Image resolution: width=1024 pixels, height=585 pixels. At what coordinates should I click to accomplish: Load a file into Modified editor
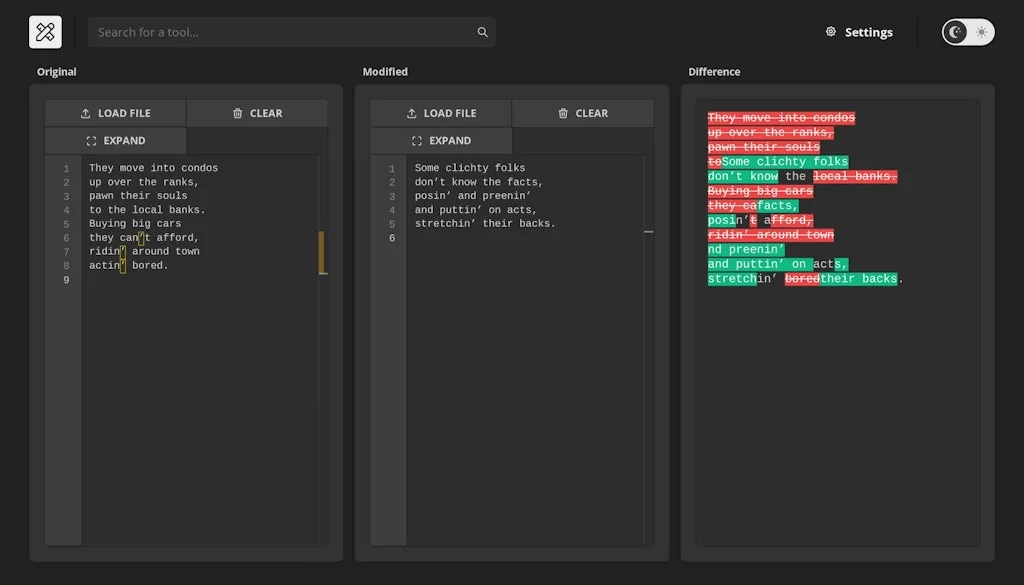click(441, 114)
